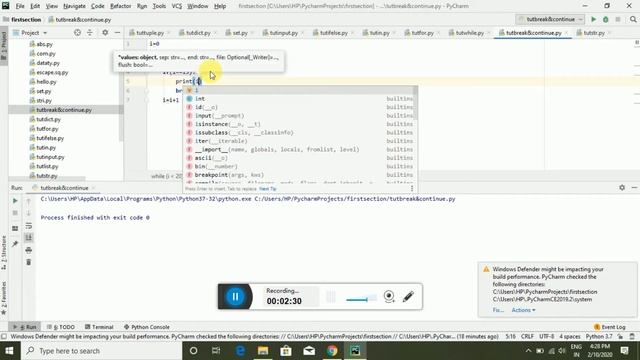
Task: Open hello.py in project tree
Action: coord(46,82)
